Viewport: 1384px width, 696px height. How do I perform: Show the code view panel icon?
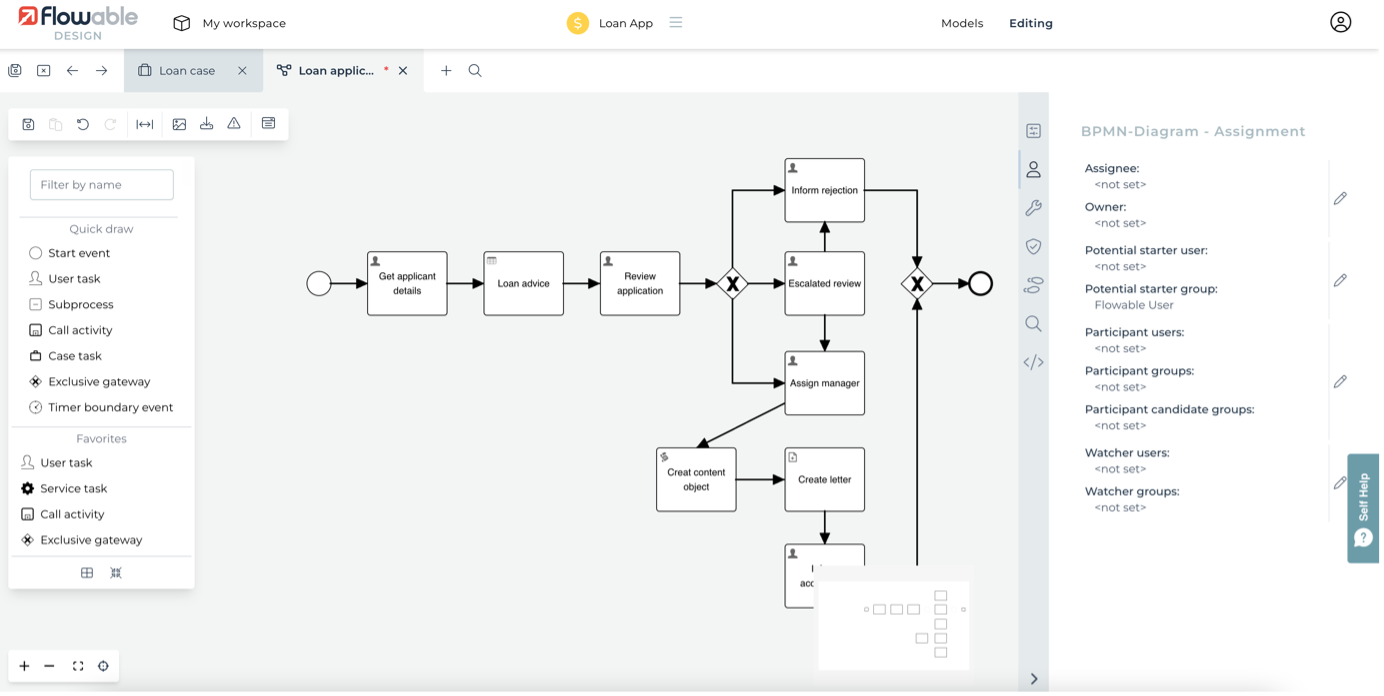[x=1033, y=362]
